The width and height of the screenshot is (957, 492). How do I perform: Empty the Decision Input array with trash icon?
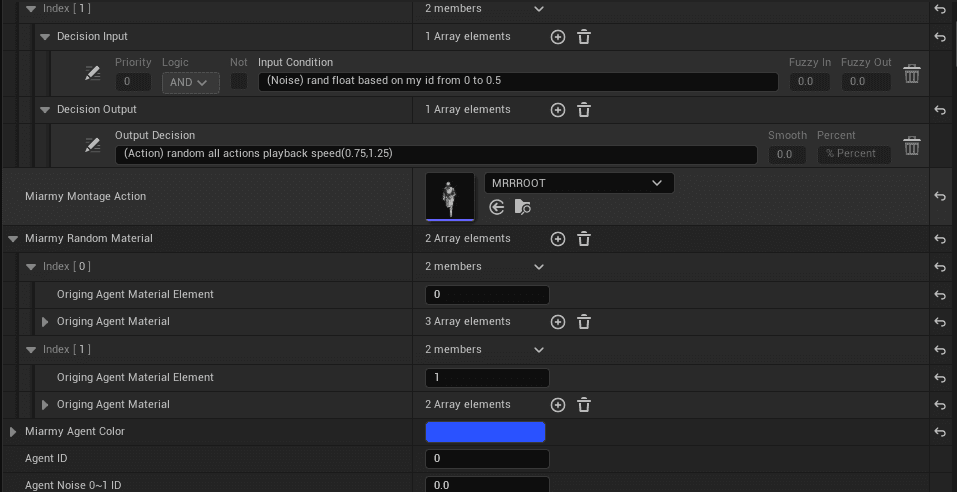[x=584, y=37]
